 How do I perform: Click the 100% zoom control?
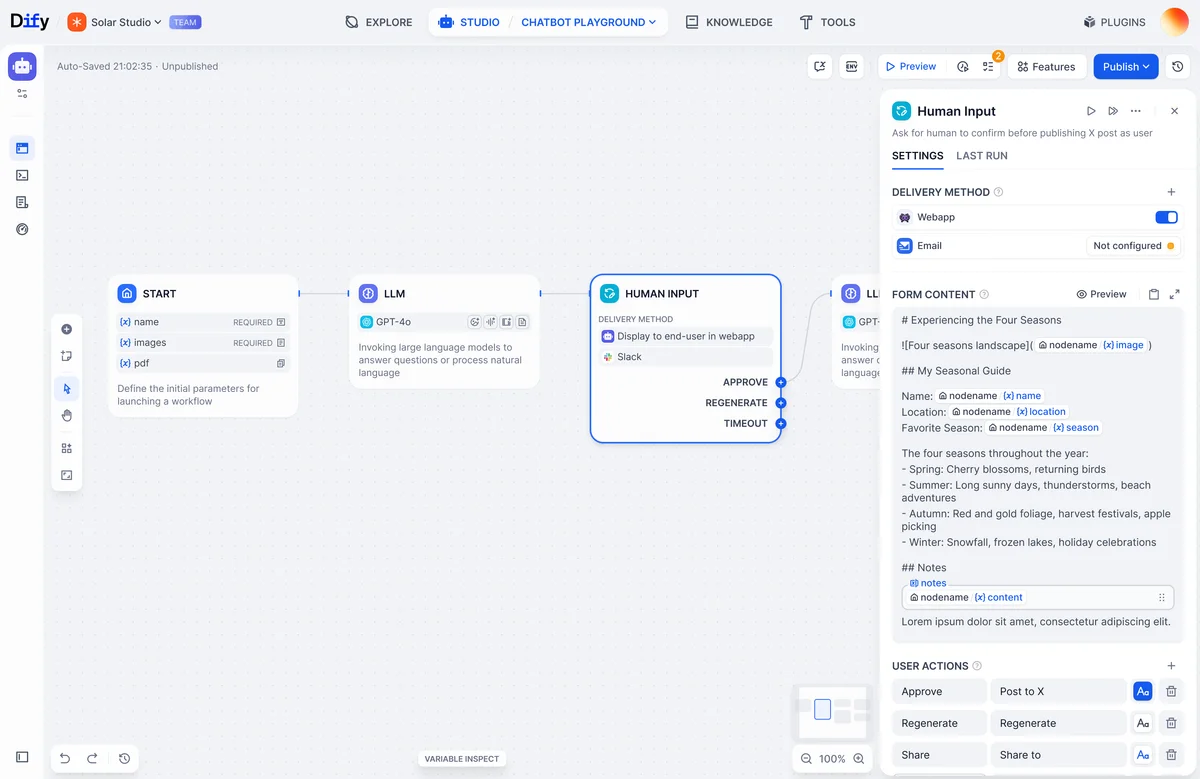(x=832, y=758)
